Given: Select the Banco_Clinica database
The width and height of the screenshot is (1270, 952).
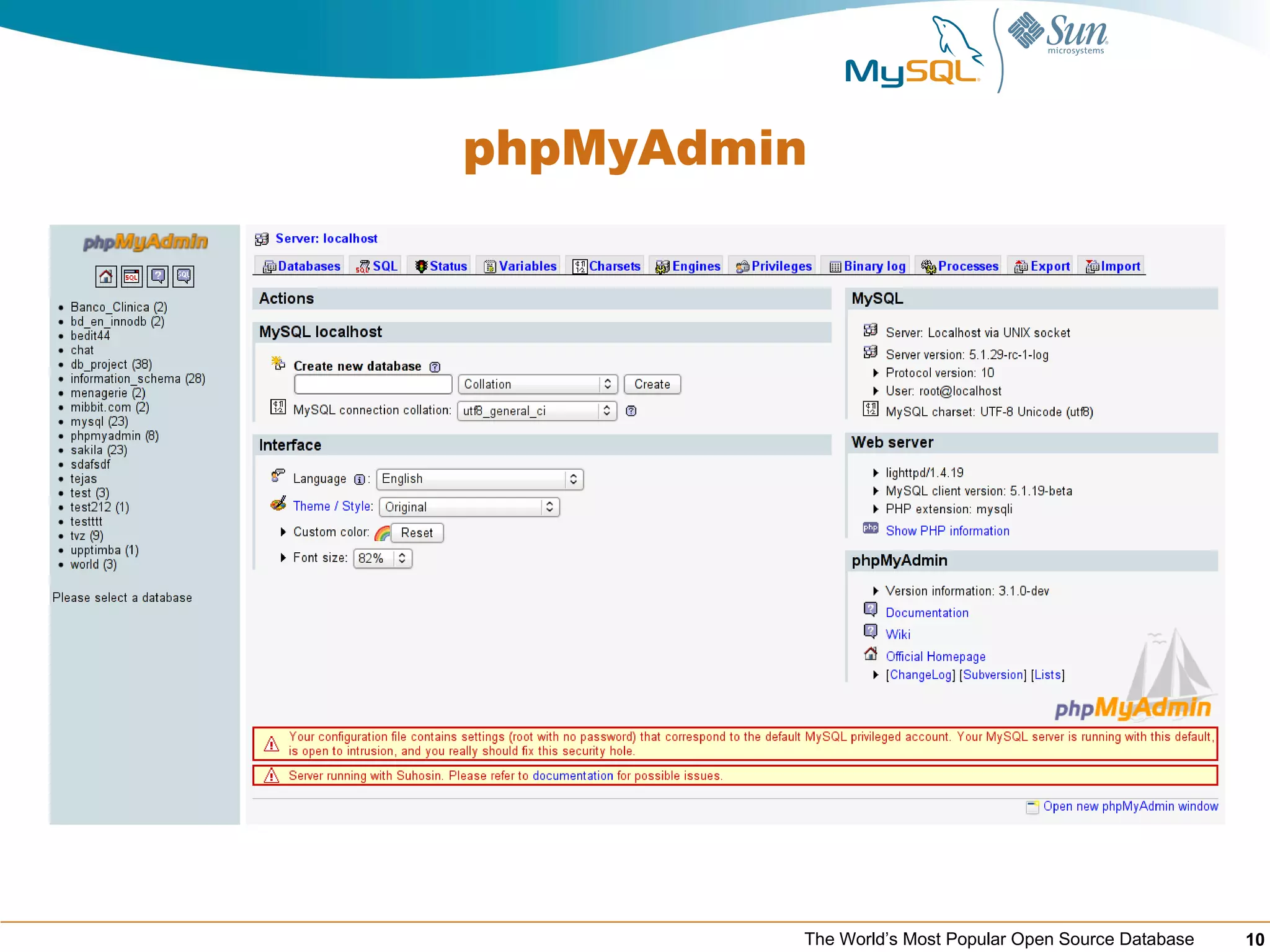Looking at the screenshot, I should 118,307.
